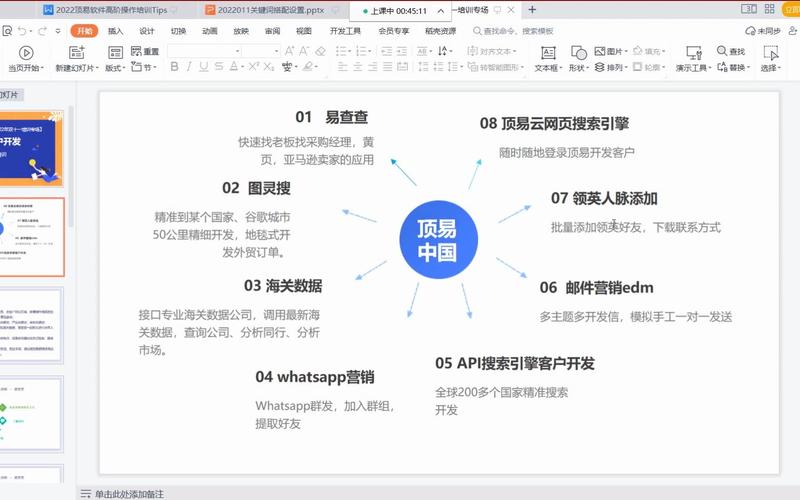This screenshot has height=500, width=800.
Task: Click the 顶易中国 center circle shape
Action: click(x=438, y=240)
